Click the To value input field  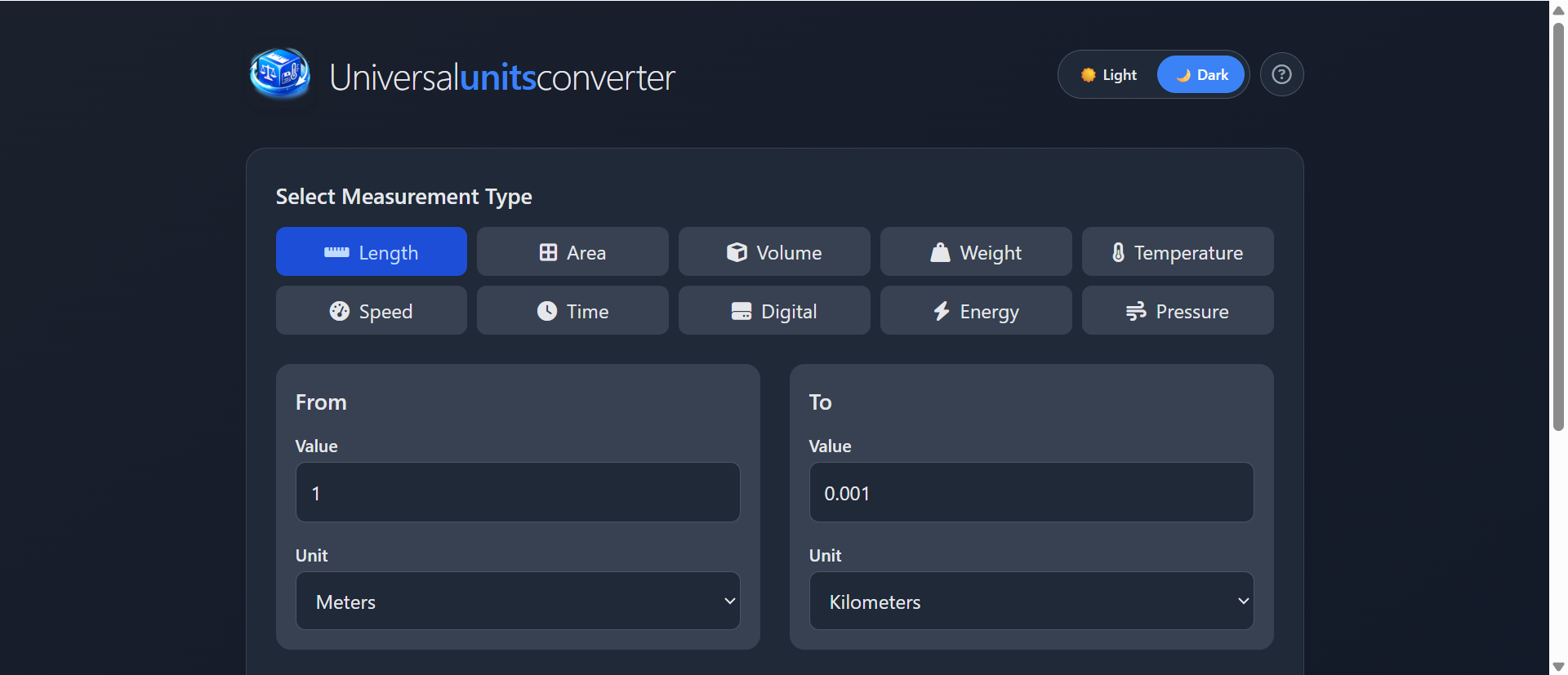point(1031,493)
